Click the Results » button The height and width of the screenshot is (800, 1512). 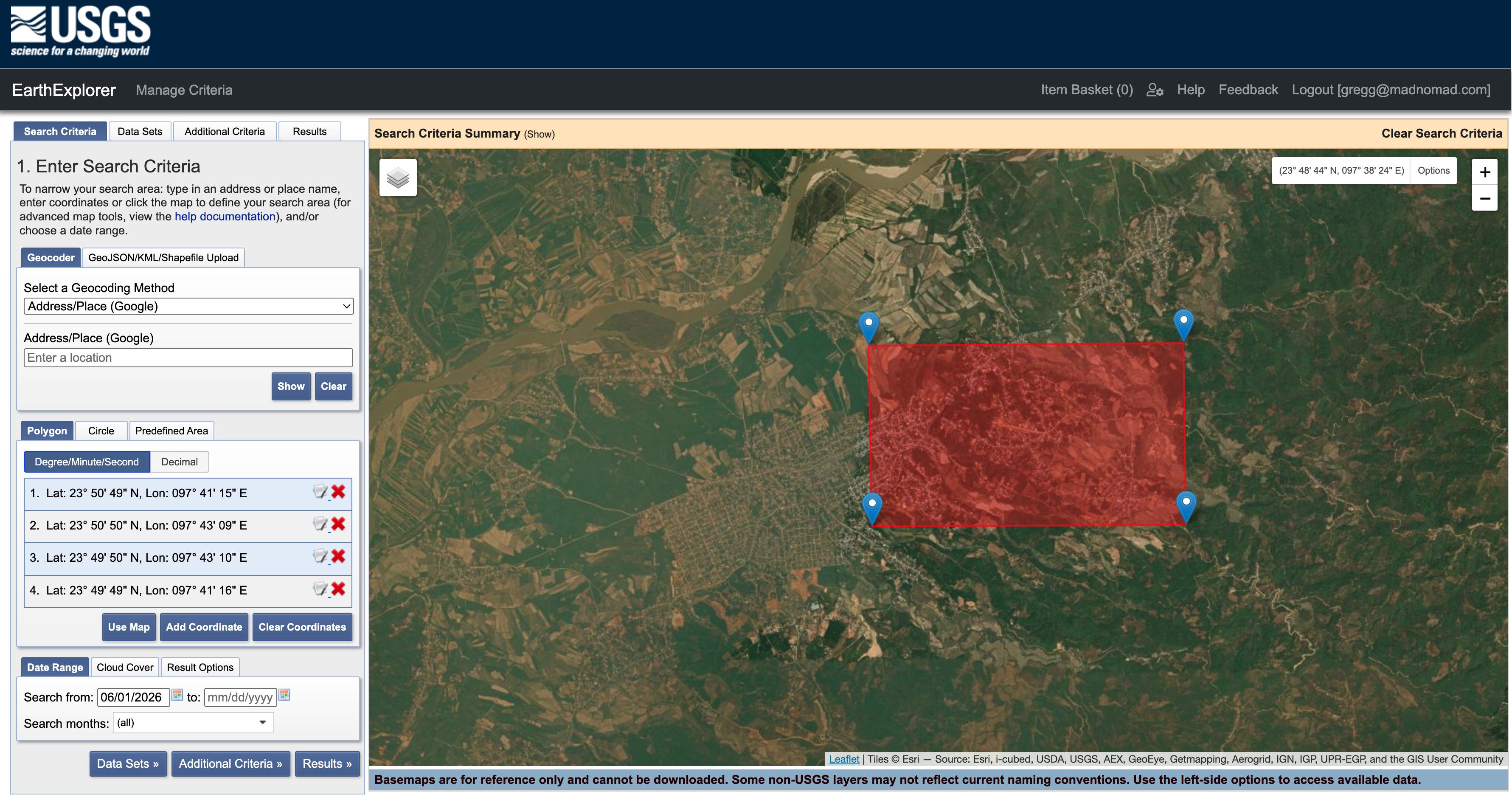click(x=327, y=764)
